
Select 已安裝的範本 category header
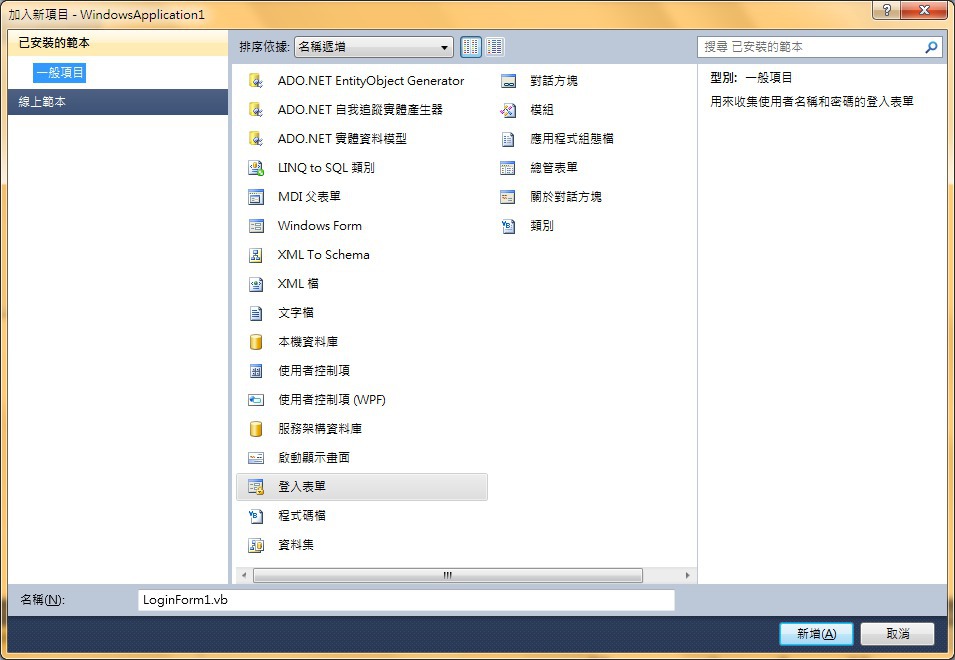point(118,43)
